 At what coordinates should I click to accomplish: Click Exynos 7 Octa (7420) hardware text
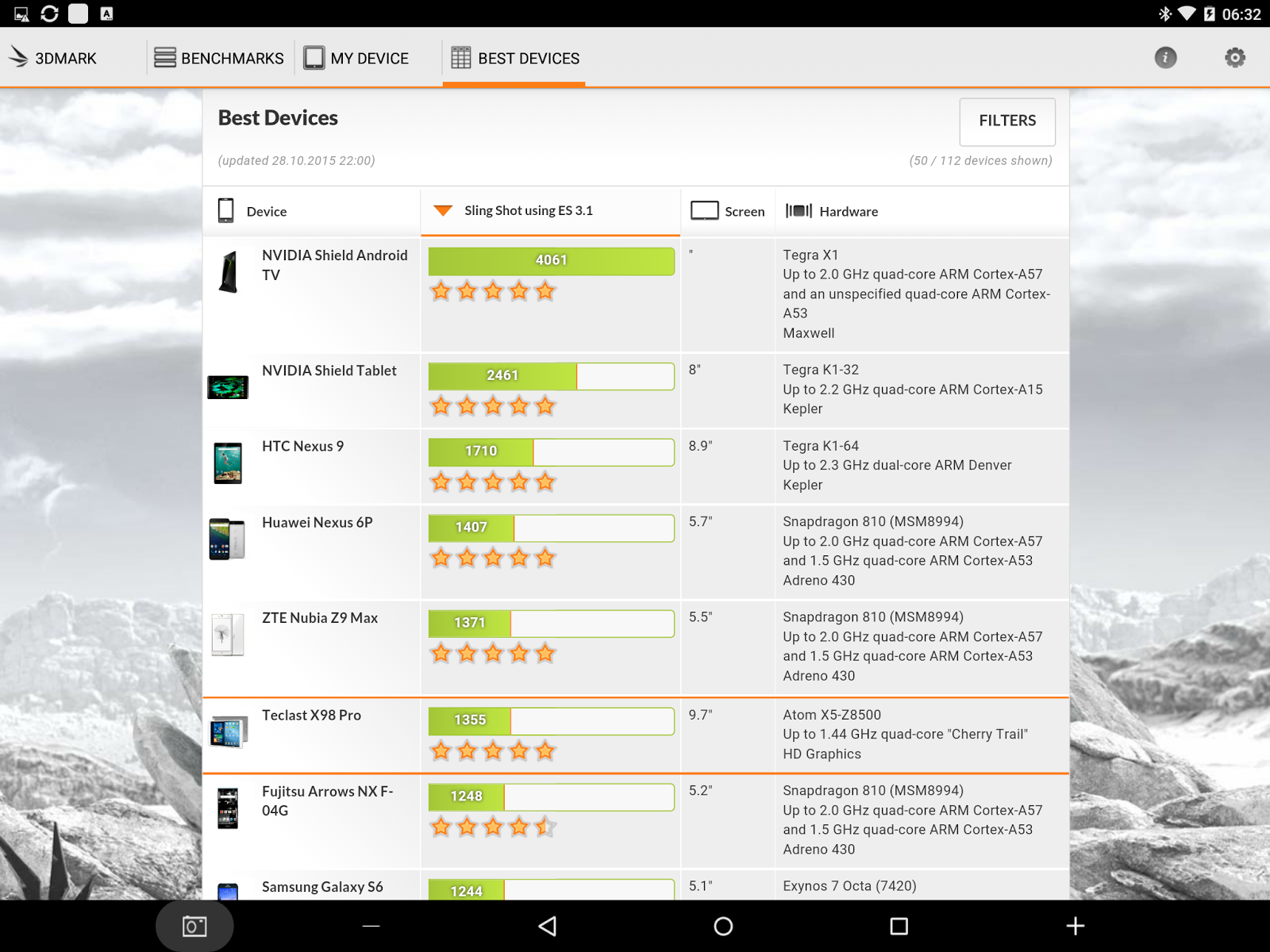pos(849,886)
